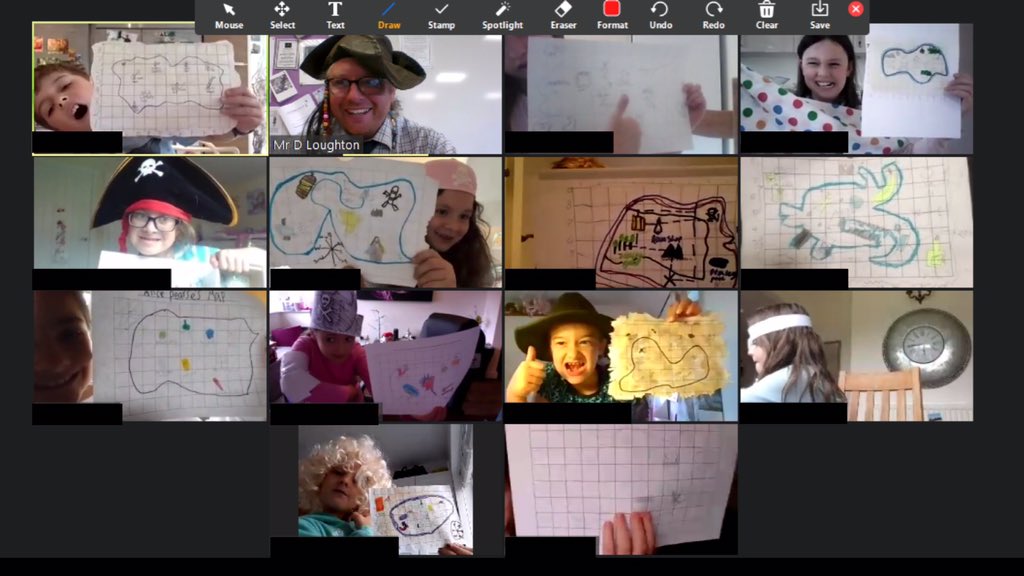This screenshot has width=1024, height=576.
Task: Select tile with hand holding blank grid paper
Action: (621, 490)
